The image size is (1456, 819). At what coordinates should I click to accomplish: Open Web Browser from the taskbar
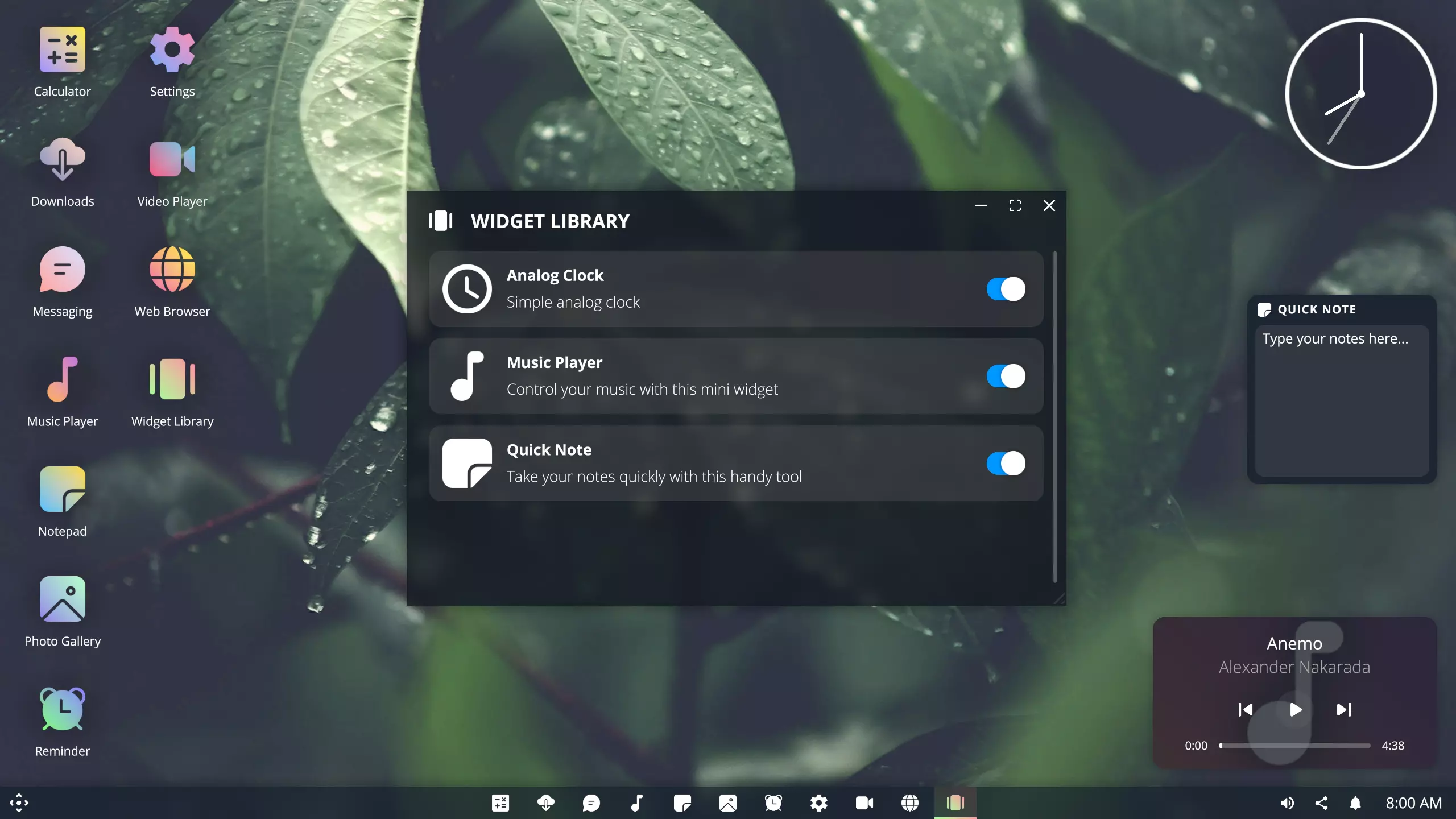(909, 803)
